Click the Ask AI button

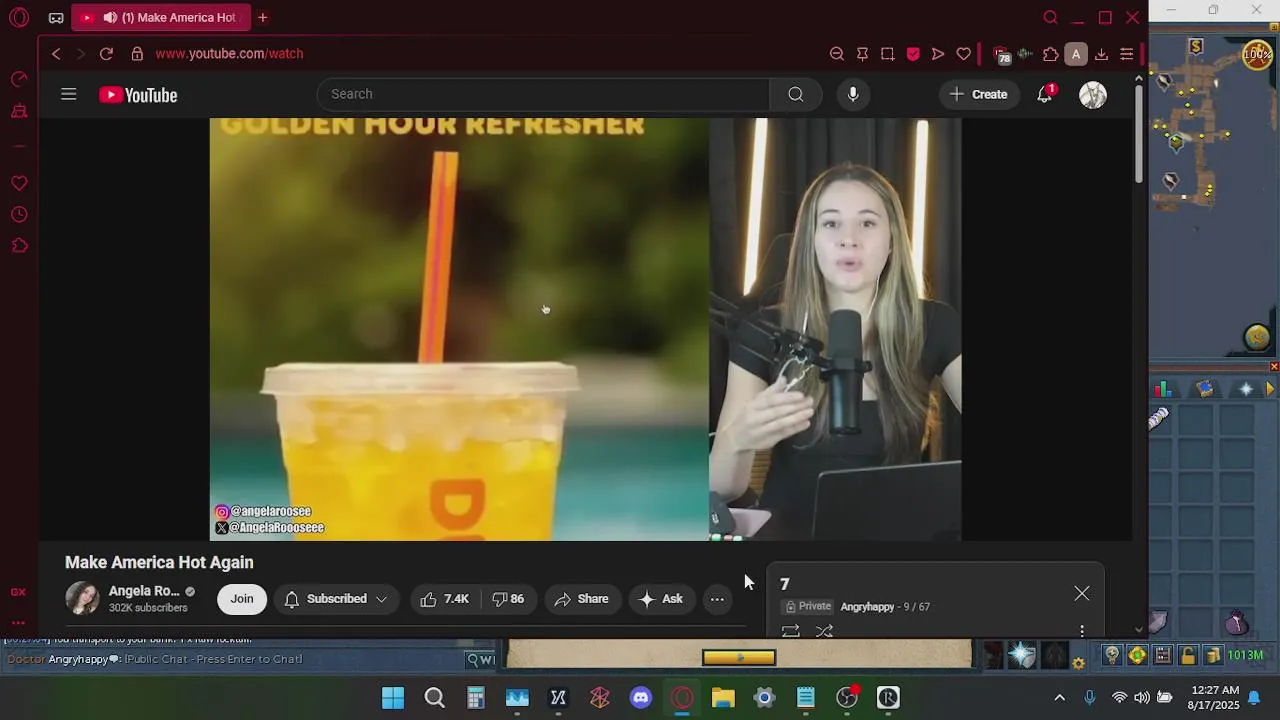pos(662,599)
